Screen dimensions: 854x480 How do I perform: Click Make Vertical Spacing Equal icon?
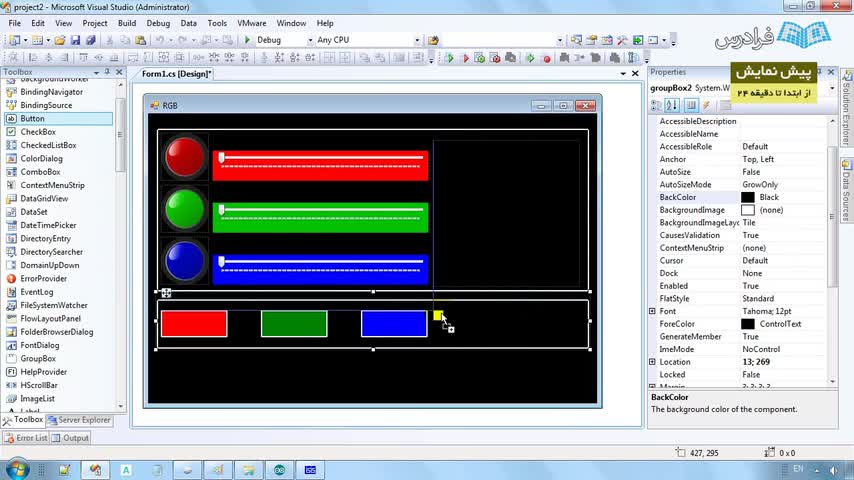pyautogui.click(x=264, y=57)
